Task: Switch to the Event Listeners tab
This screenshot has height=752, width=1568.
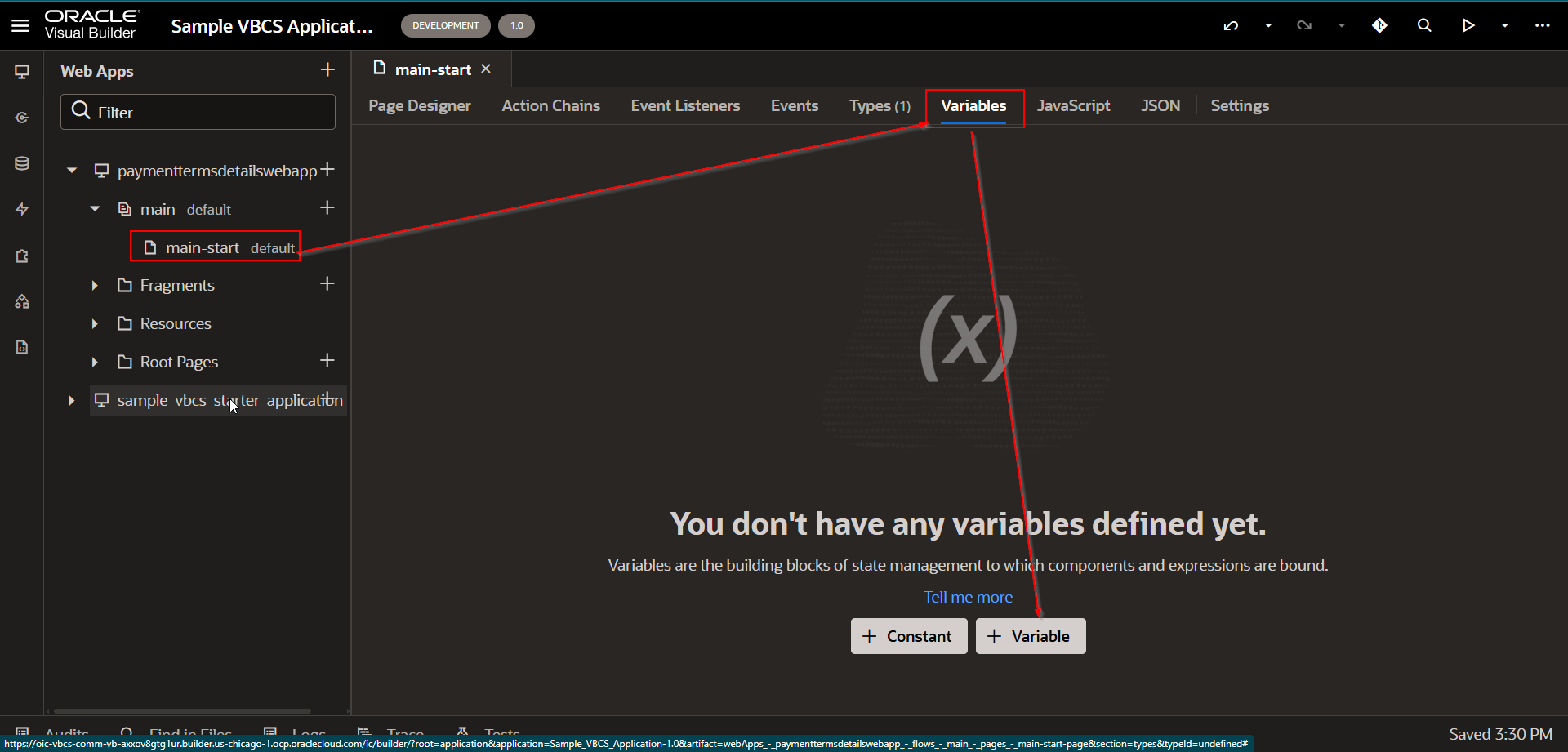Action: click(x=685, y=105)
